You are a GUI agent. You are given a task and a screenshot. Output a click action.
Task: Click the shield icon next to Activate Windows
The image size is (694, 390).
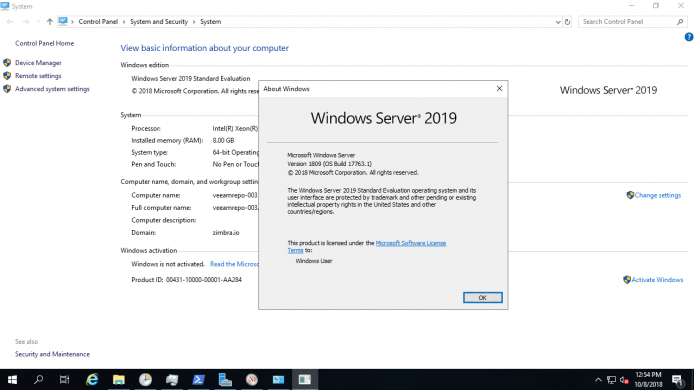point(627,280)
